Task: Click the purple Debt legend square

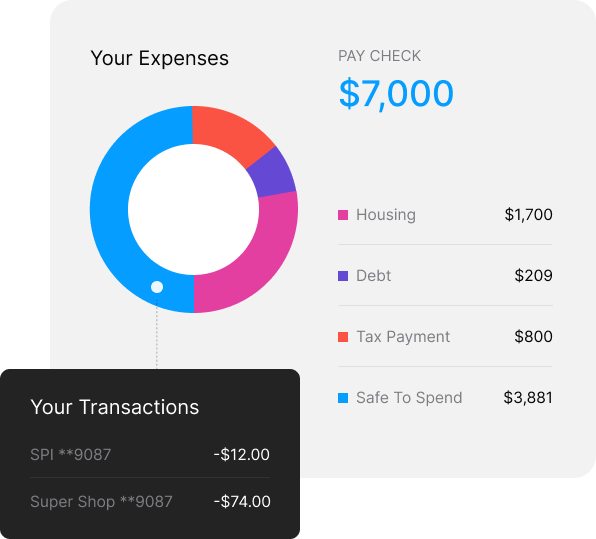Action: pos(343,276)
